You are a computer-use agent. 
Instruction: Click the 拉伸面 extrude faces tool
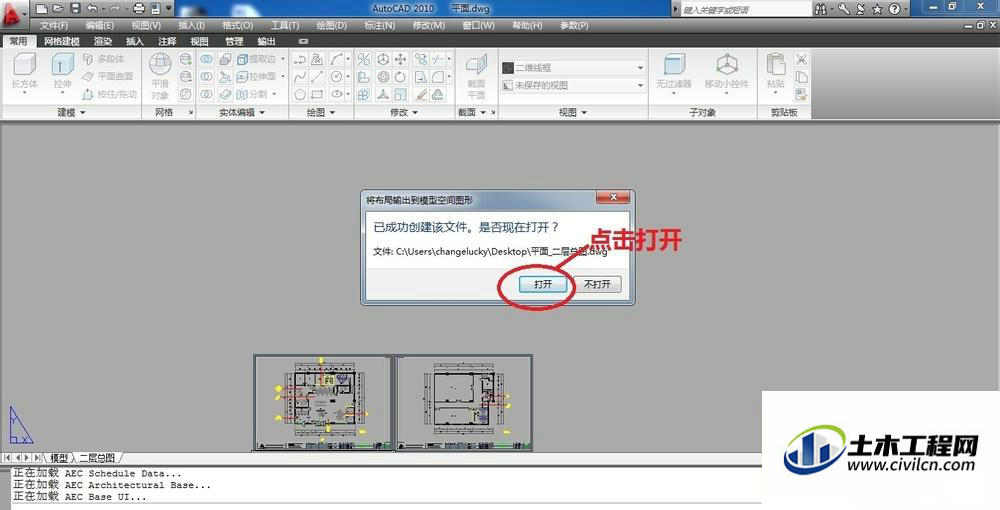point(256,76)
